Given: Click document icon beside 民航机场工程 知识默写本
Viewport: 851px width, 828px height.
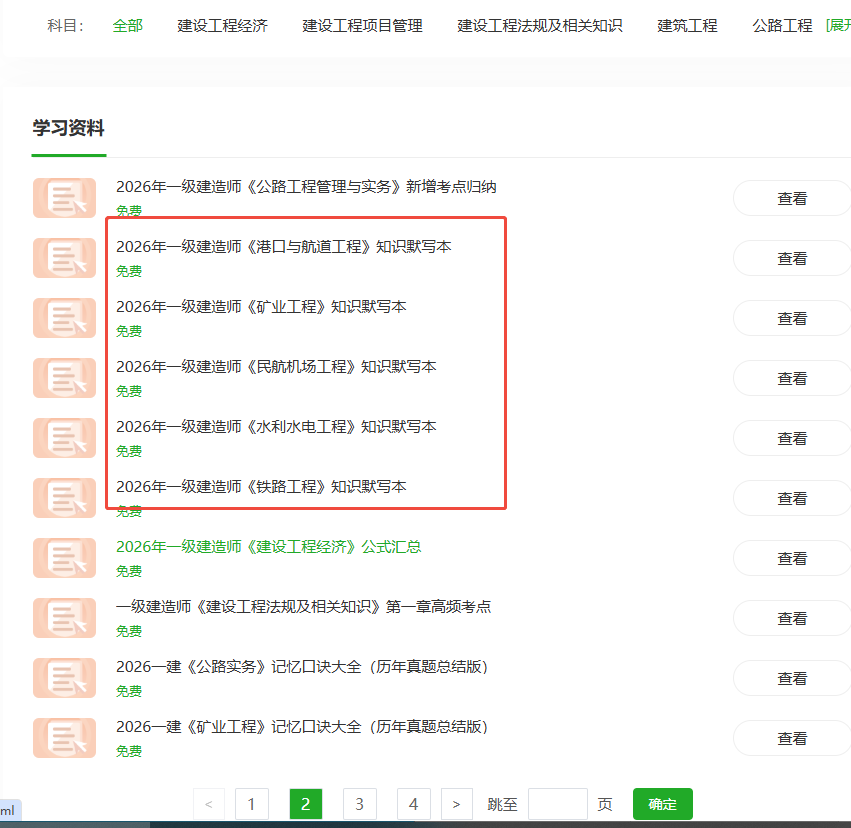Looking at the screenshot, I should (x=64, y=378).
